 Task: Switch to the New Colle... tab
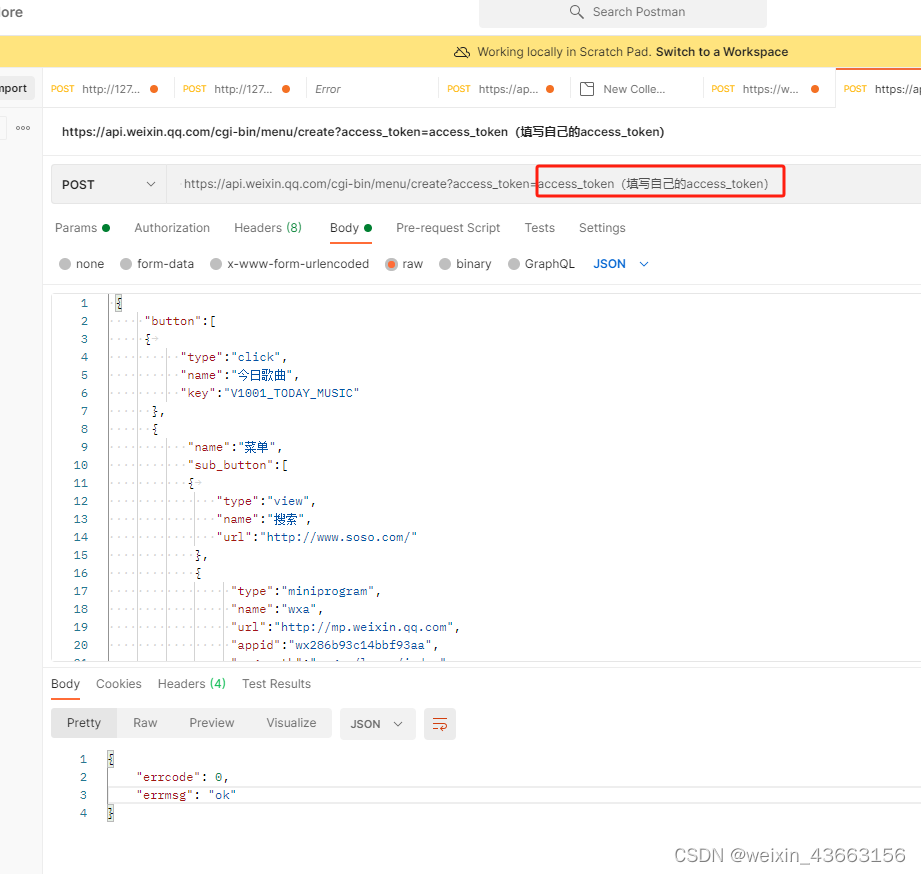[x=636, y=89]
